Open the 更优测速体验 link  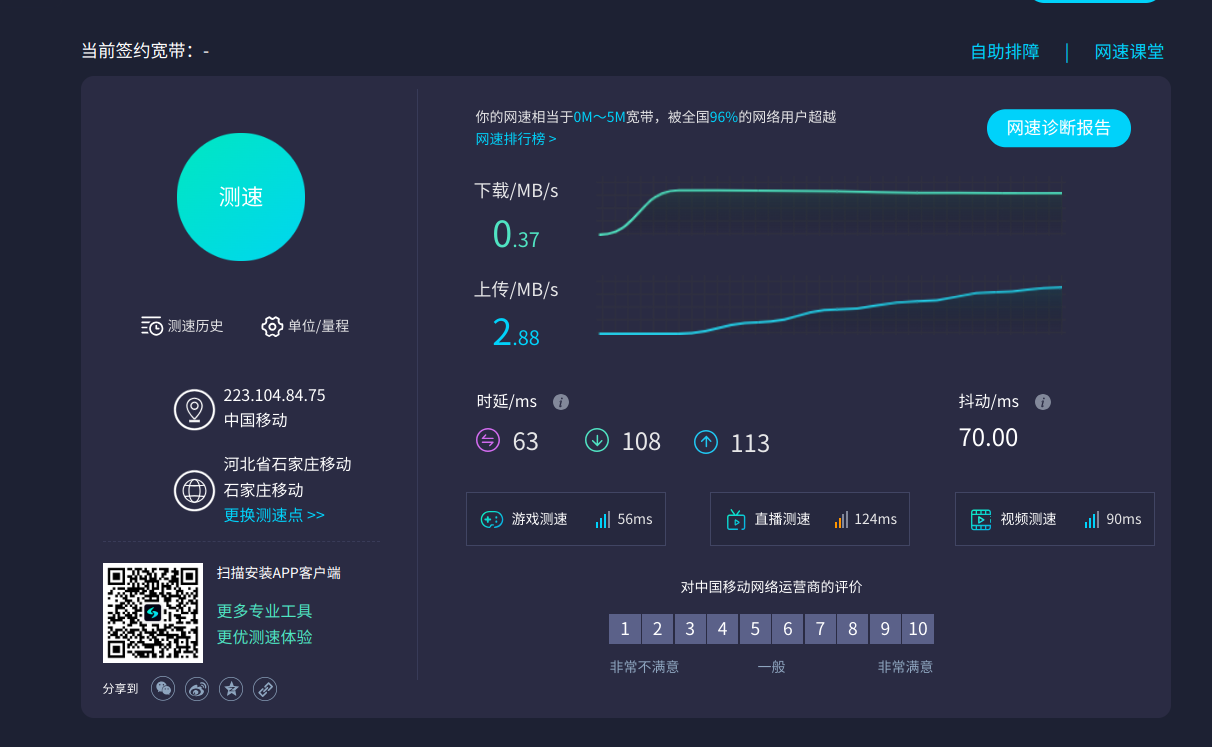265,637
